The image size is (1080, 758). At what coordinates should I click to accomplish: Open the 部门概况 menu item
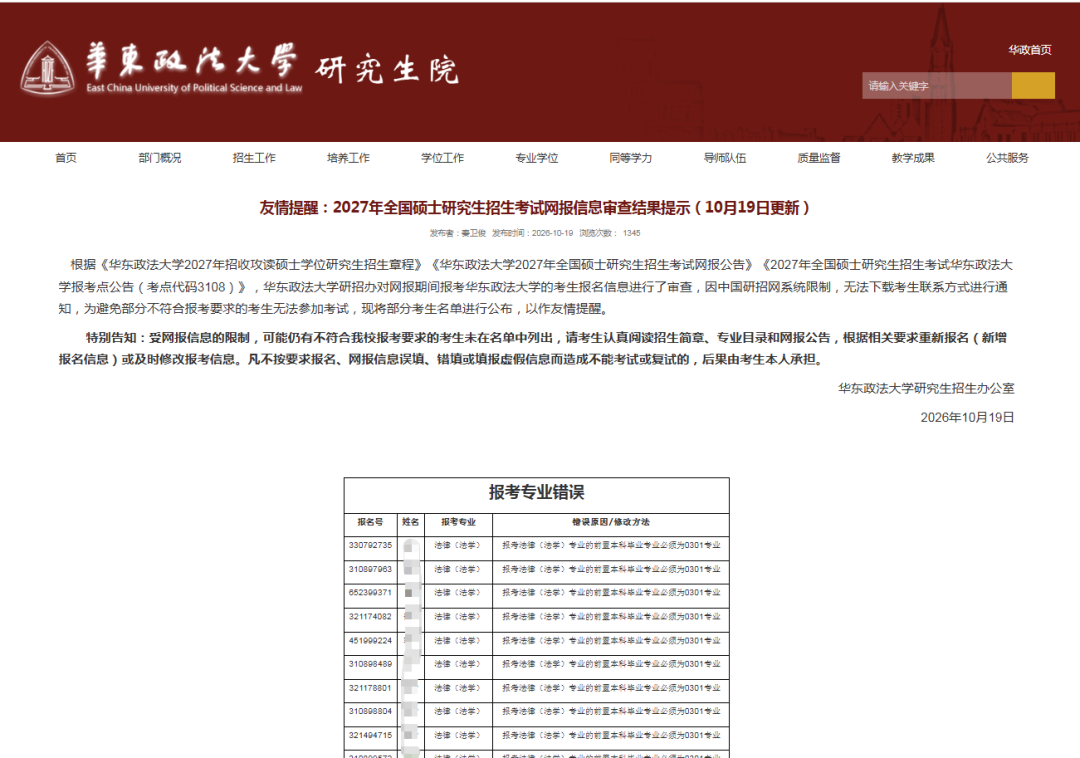(160, 158)
